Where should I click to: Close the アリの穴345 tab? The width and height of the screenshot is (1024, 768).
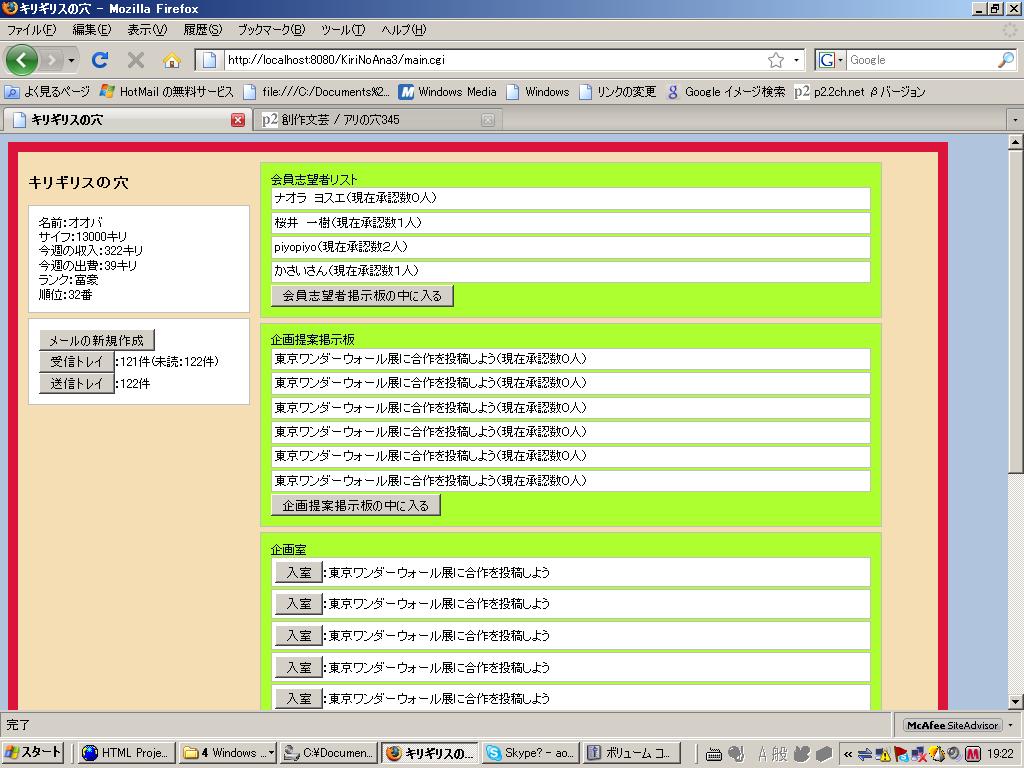488,120
